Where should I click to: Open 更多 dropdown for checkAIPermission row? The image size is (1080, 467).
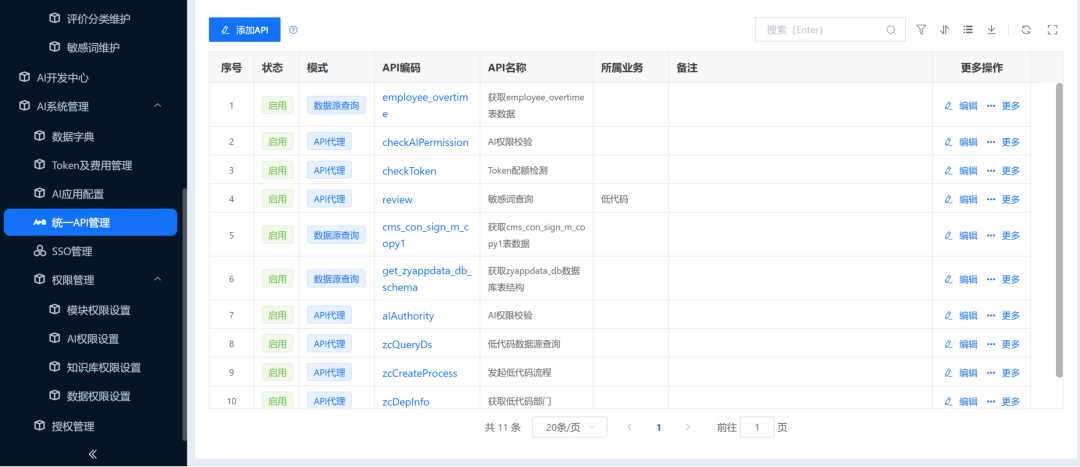(1004, 142)
